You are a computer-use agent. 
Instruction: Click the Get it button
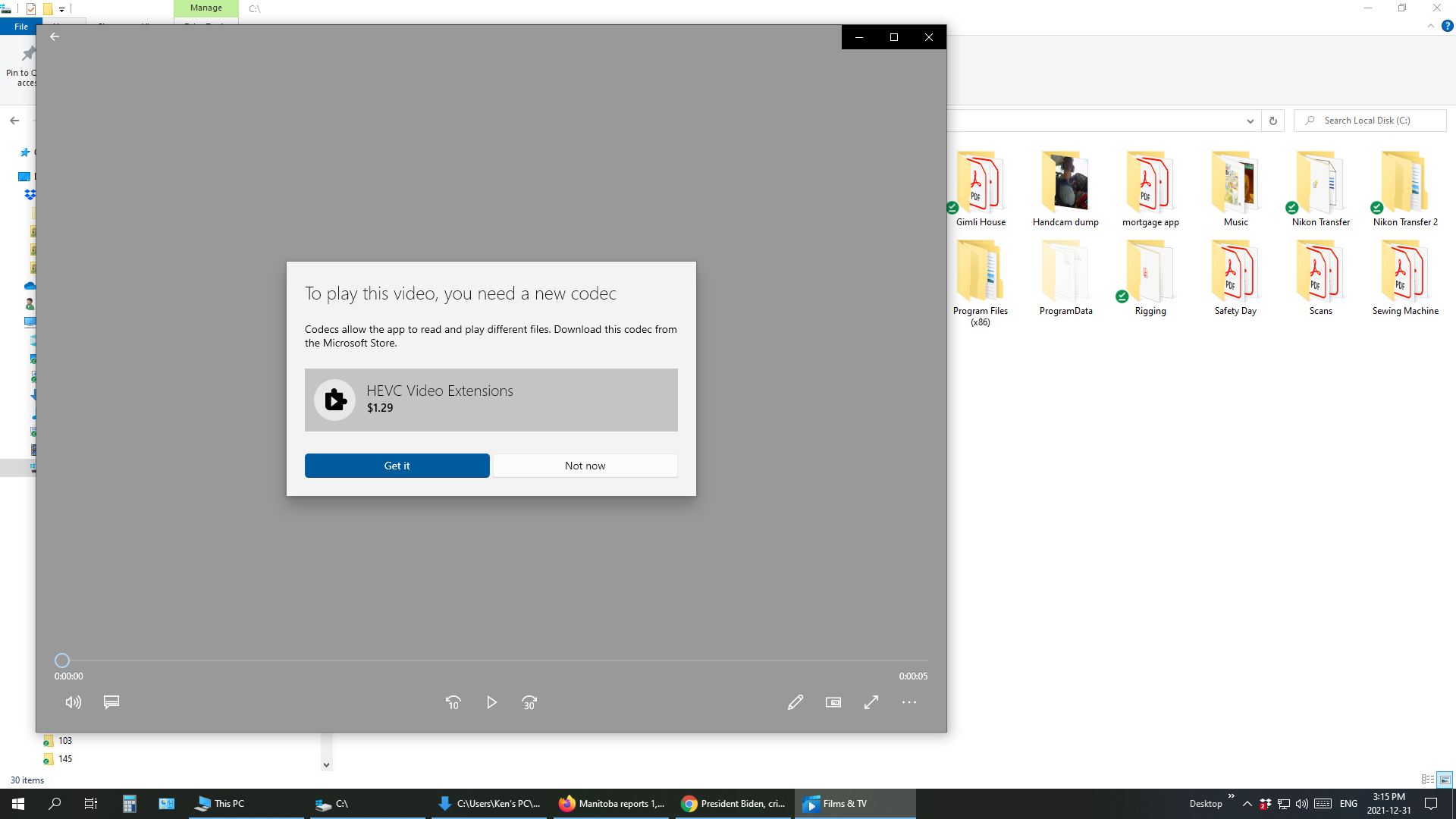(x=397, y=466)
